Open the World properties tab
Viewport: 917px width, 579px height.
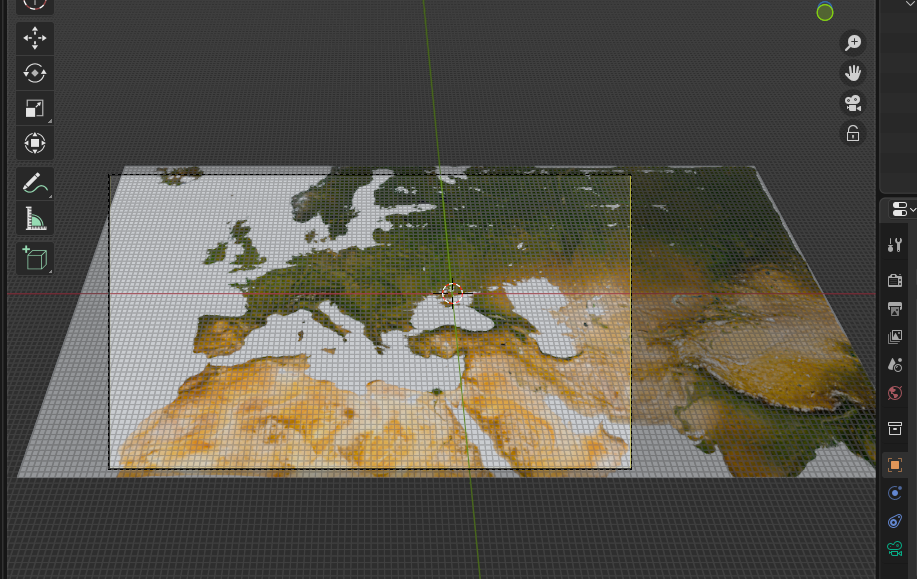895,393
